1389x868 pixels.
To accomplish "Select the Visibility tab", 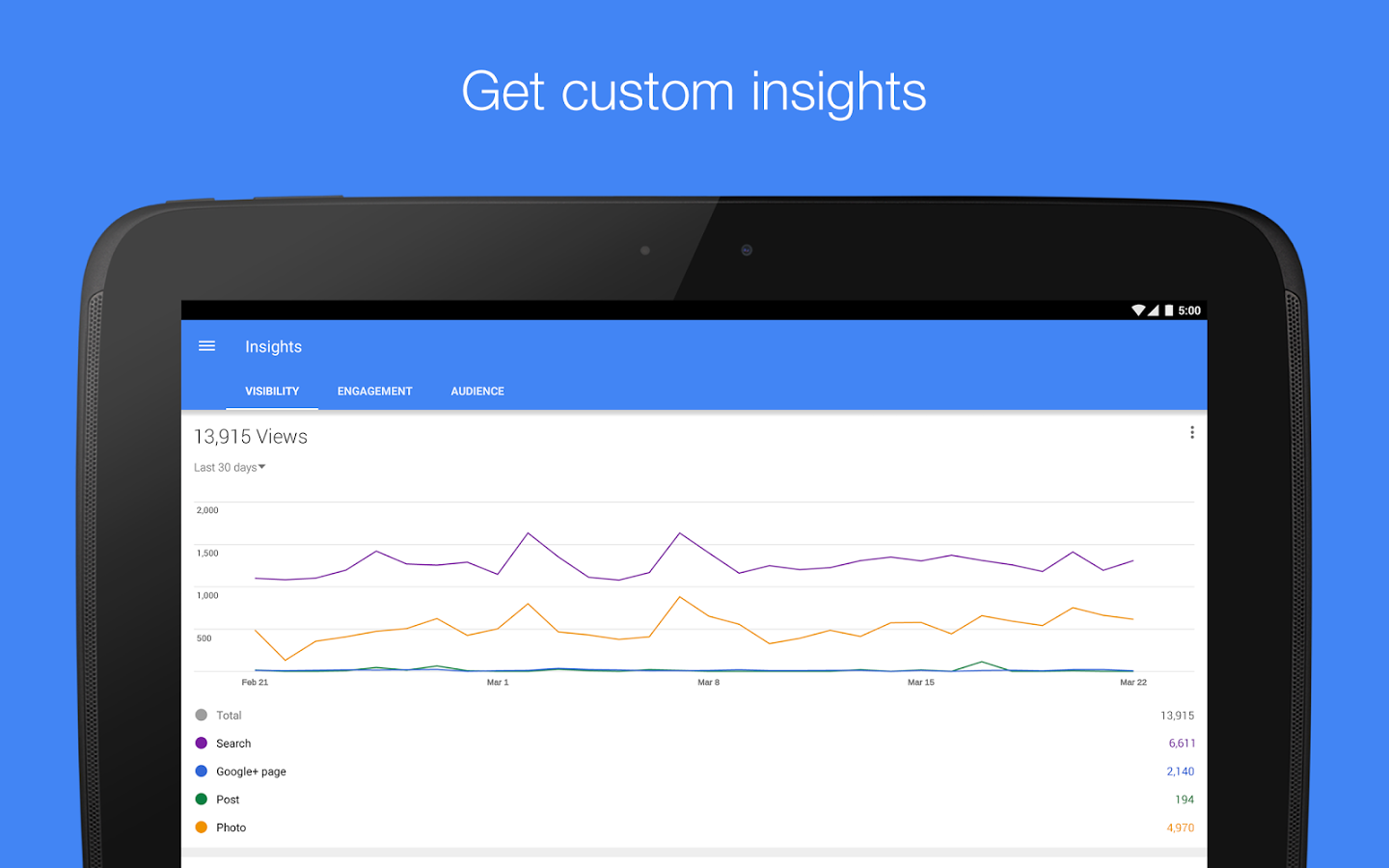I will [272, 391].
